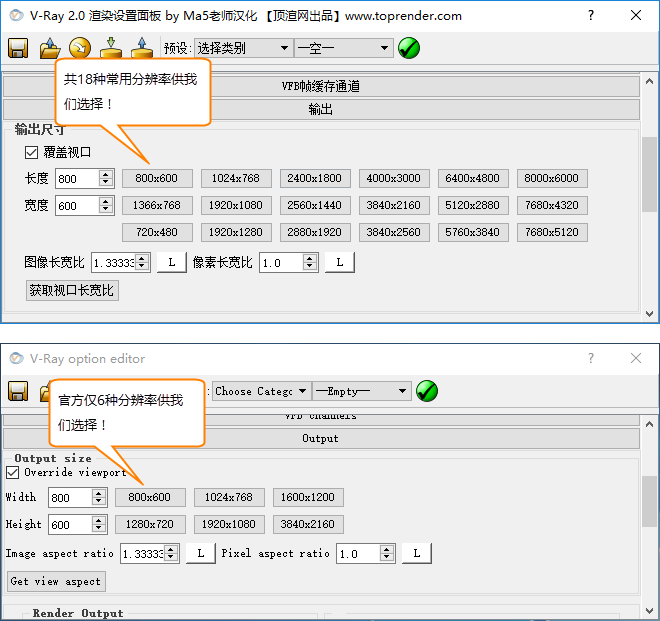Click Height input field
This screenshot has width=660, height=621.
pos(70,525)
